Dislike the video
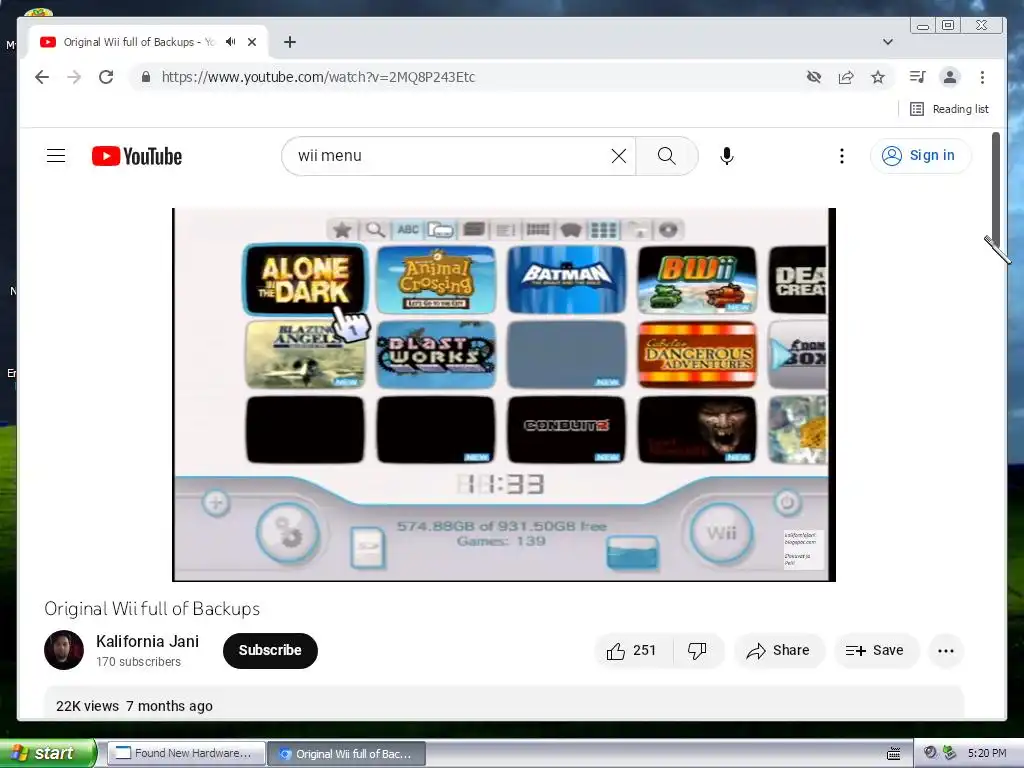1024x768 pixels. [x=697, y=650]
